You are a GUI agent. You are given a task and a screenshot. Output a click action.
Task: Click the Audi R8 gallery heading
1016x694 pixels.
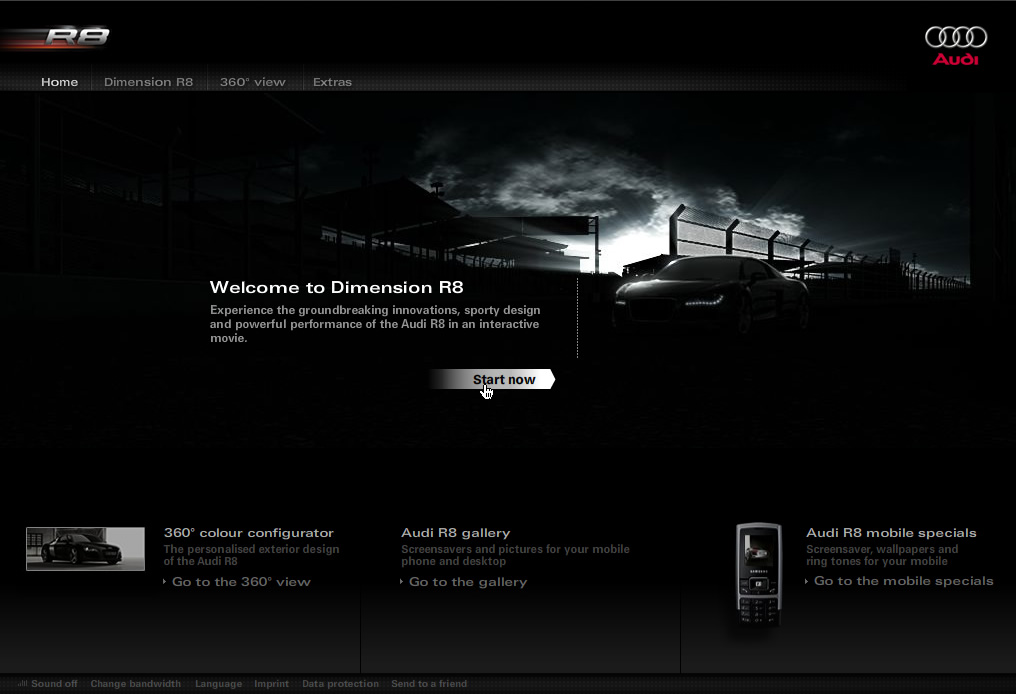click(x=456, y=533)
